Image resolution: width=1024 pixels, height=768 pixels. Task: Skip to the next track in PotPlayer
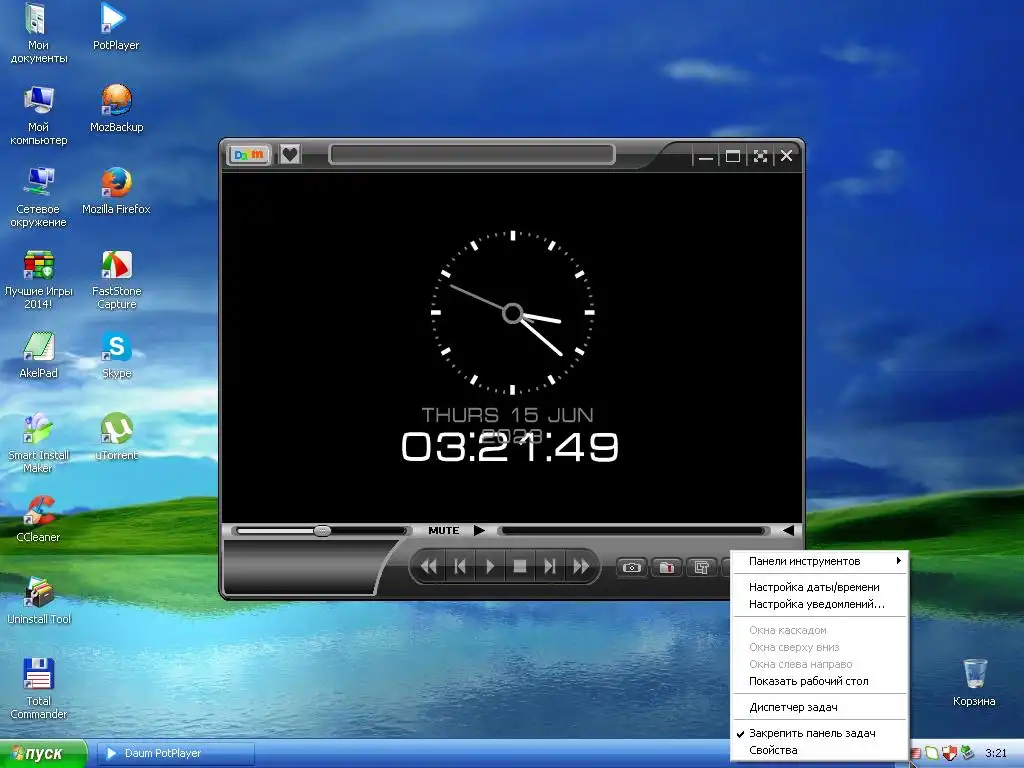(550, 566)
